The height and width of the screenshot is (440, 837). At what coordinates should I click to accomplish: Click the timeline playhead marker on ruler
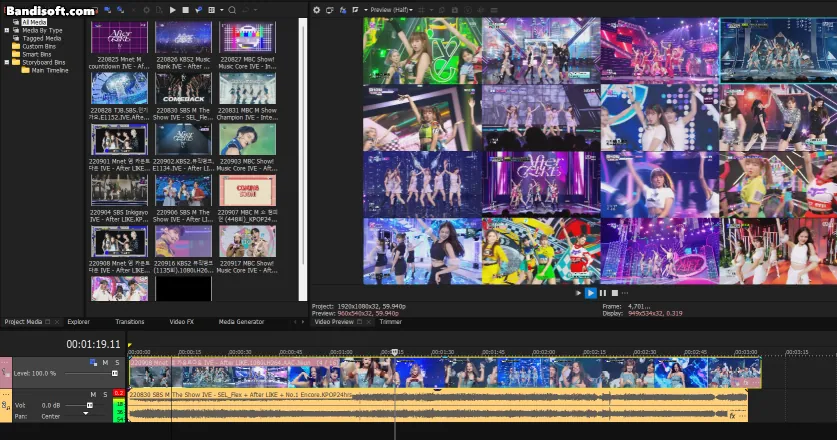pyautogui.click(x=394, y=352)
